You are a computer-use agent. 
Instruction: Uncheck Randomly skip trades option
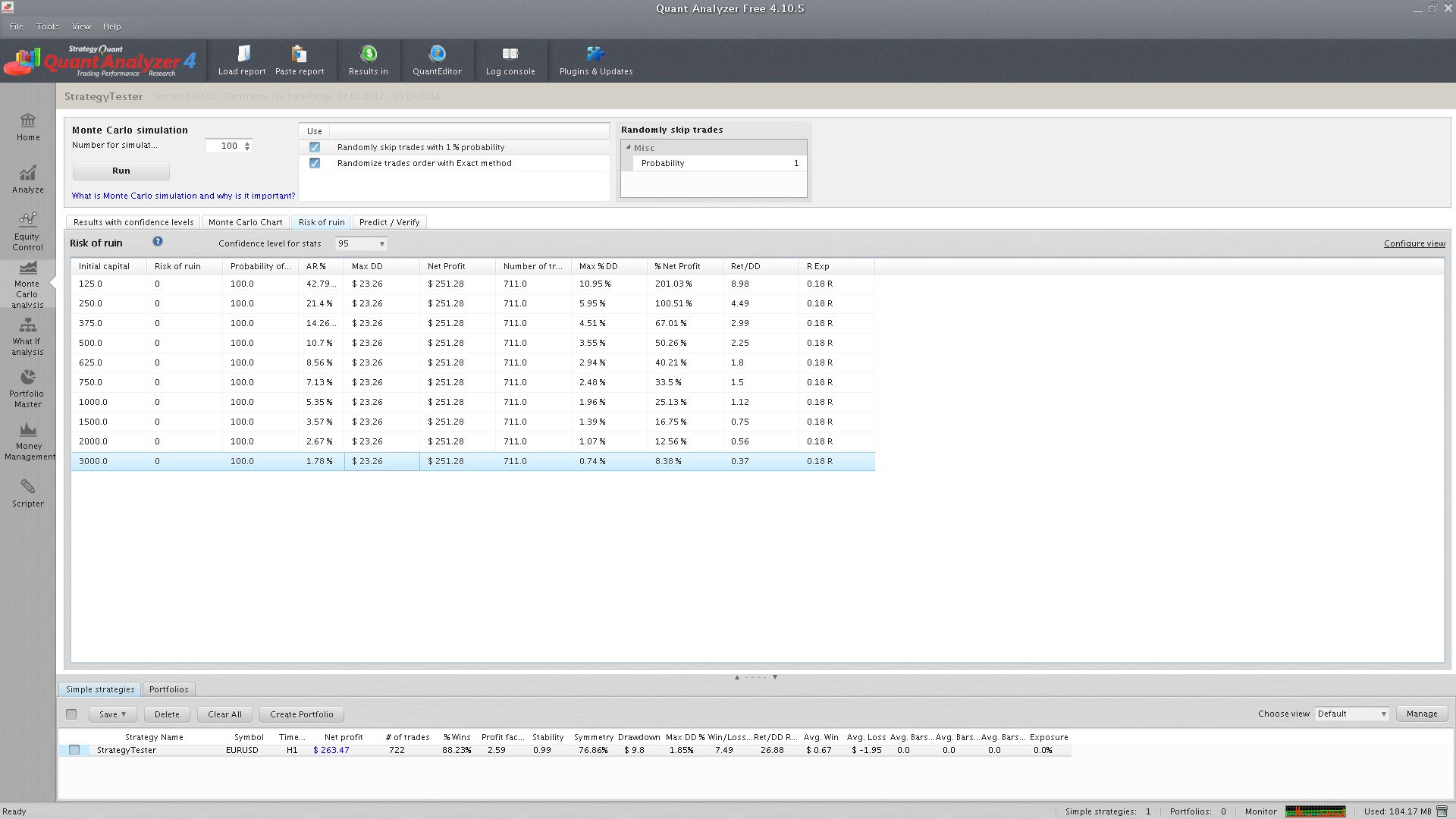[315, 147]
